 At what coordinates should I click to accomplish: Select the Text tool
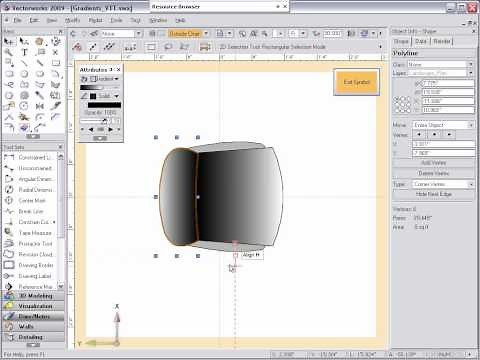pos(24,52)
